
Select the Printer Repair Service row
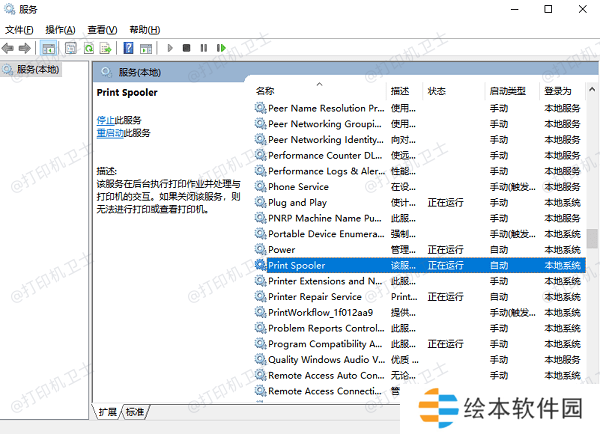(x=315, y=297)
